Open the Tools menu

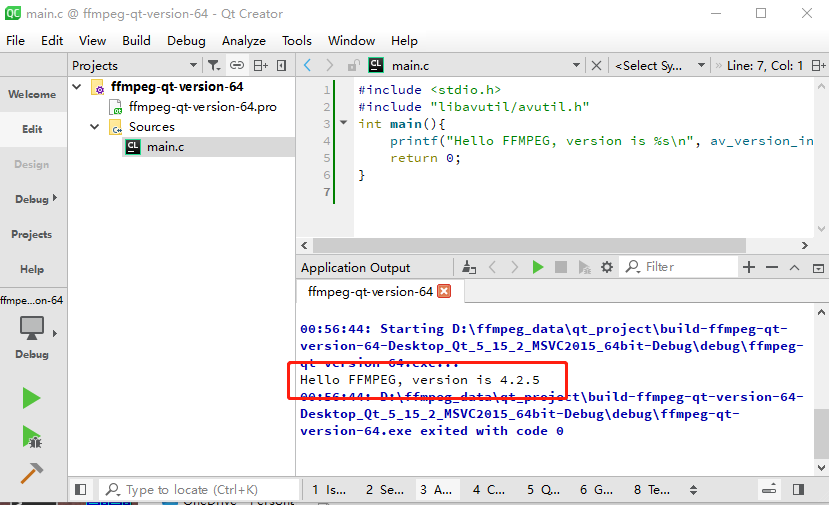[x=297, y=41]
